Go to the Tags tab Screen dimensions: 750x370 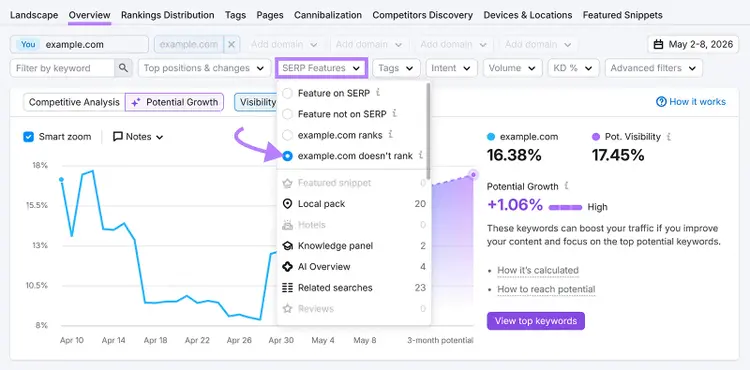click(x=235, y=15)
